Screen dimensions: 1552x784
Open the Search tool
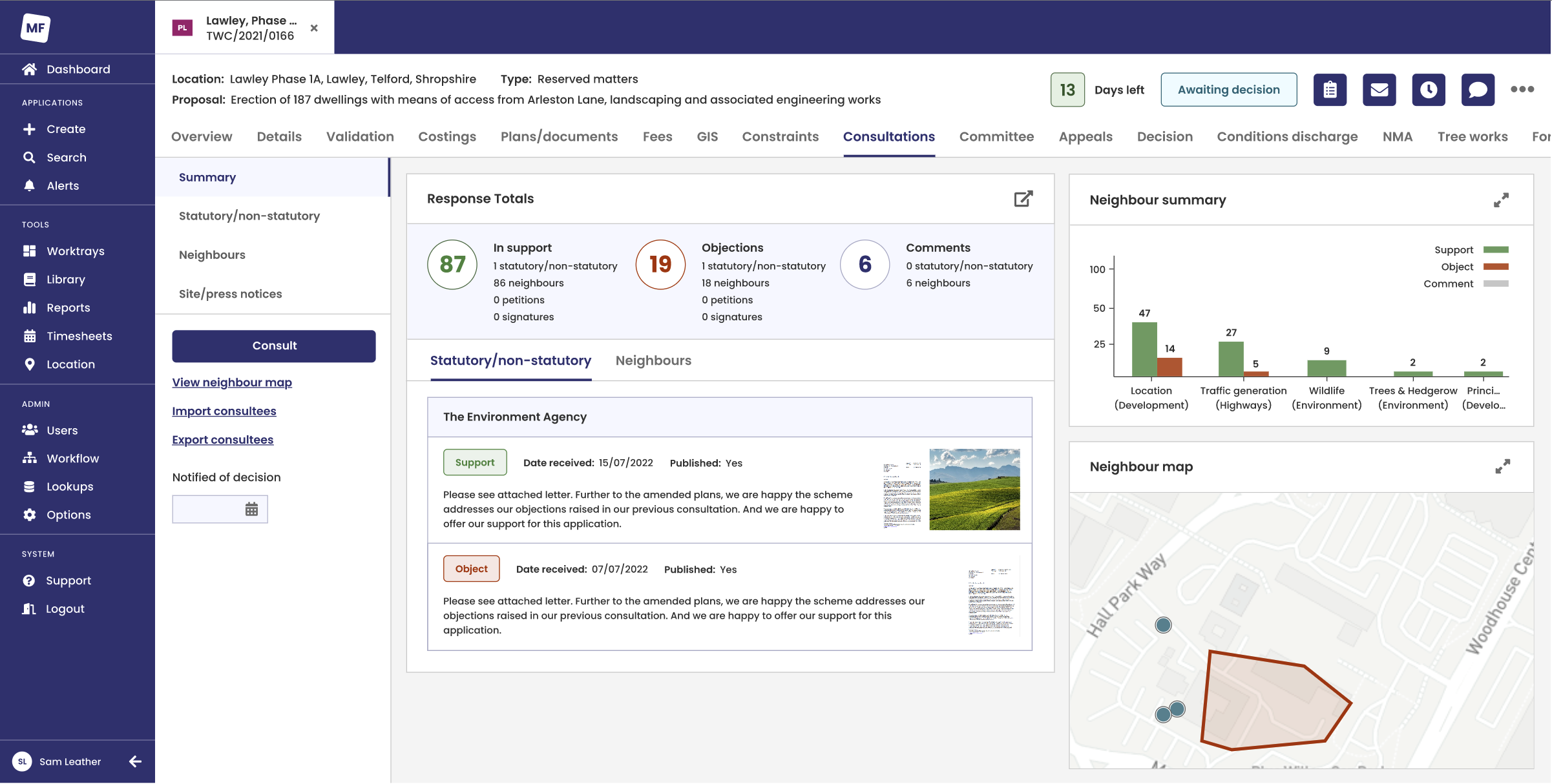[x=67, y=157]
